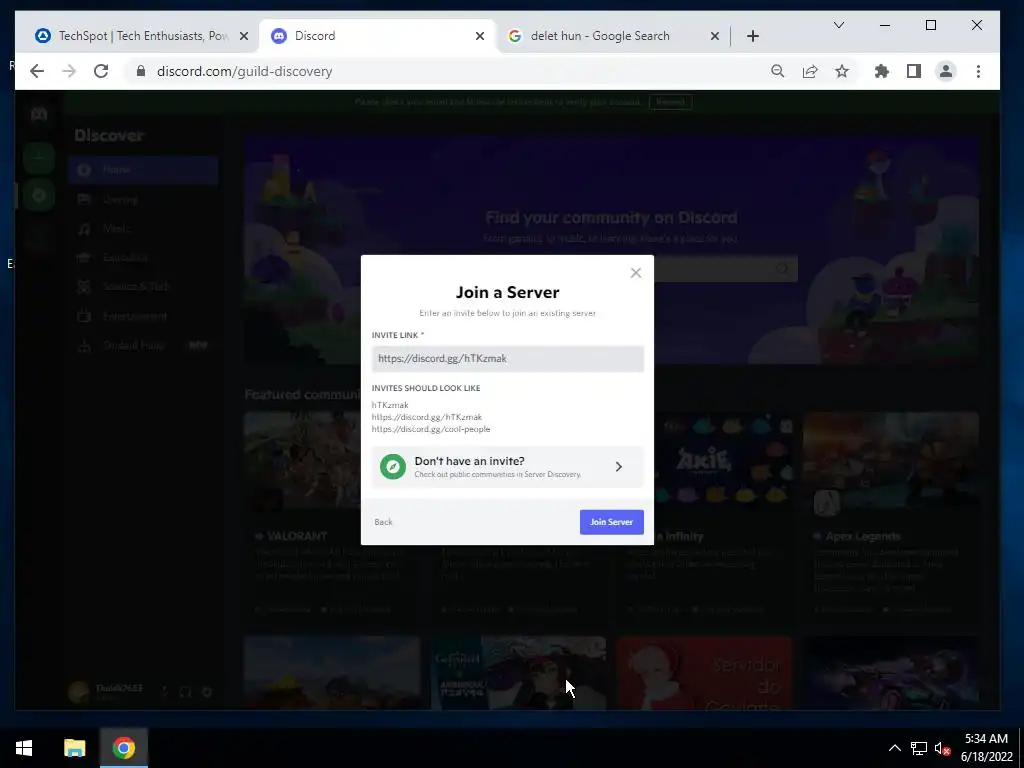Open the zoom magnifier icon in the address bar

click(777, 71)
